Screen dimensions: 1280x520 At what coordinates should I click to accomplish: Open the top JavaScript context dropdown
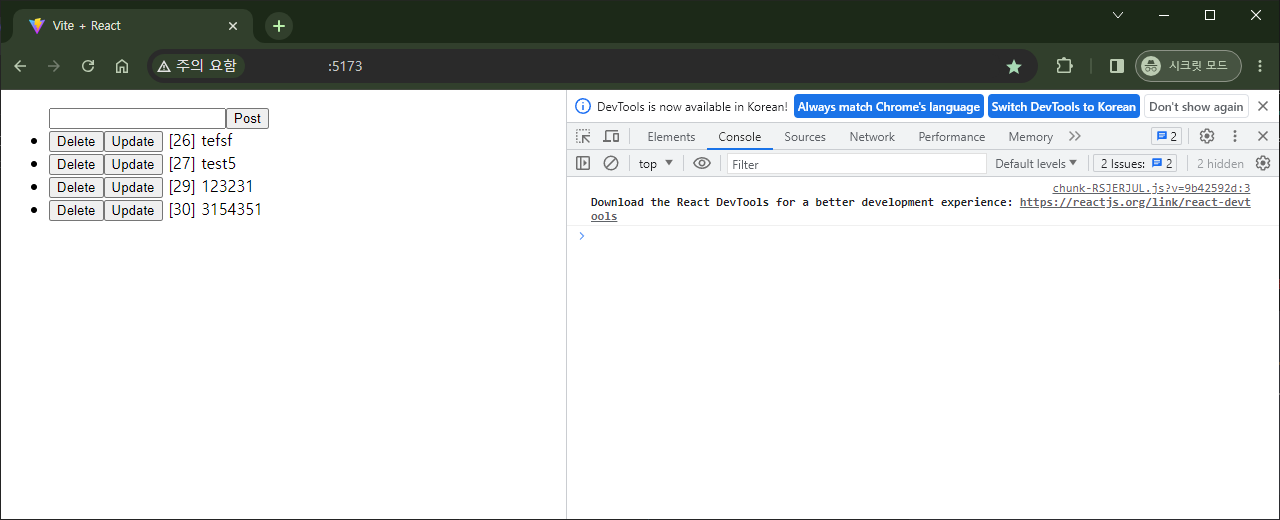coord(656,163)
